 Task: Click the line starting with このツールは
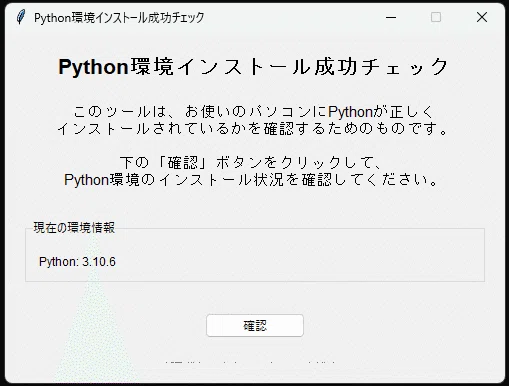coord(254,112)
